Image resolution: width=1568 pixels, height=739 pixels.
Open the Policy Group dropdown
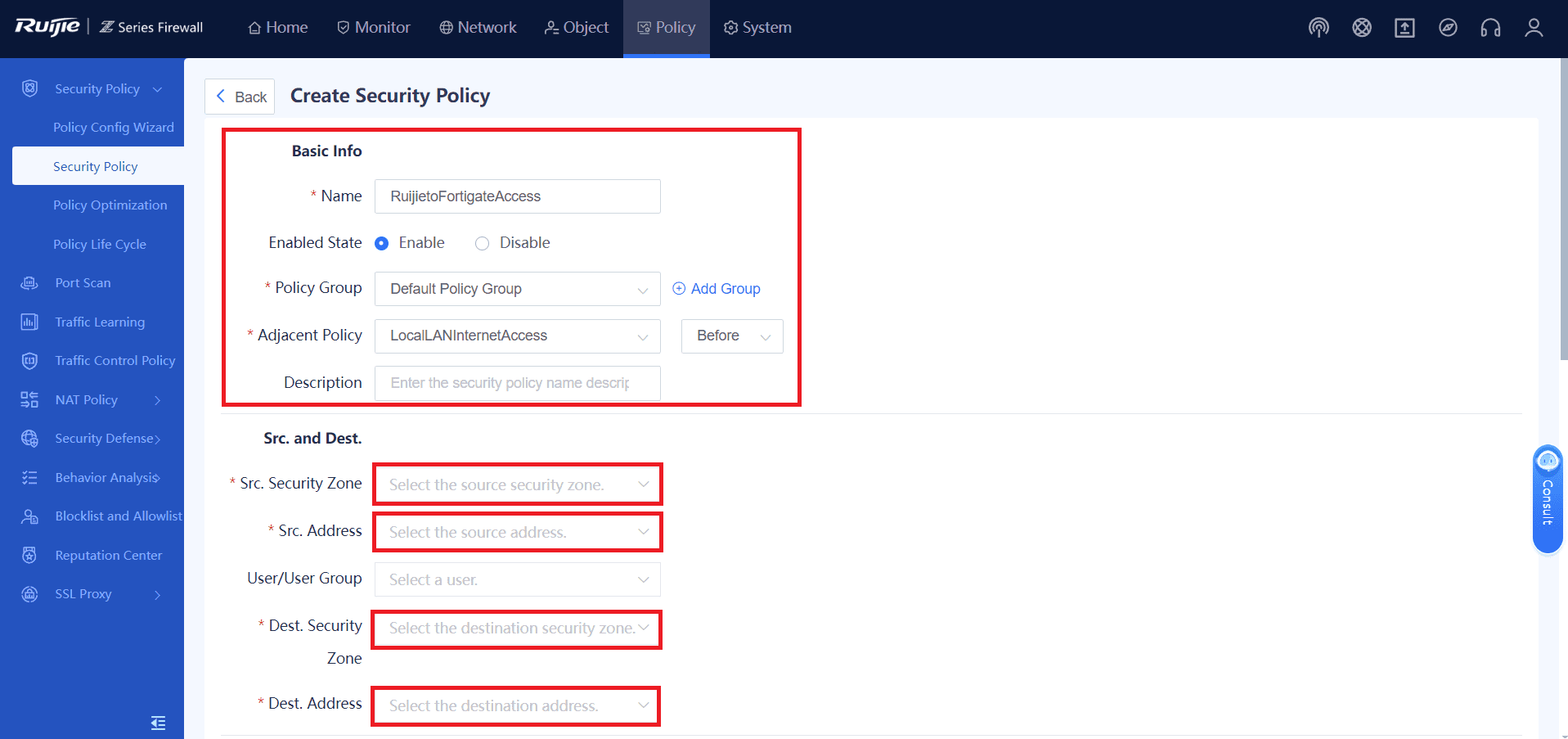tap(517, 289)
